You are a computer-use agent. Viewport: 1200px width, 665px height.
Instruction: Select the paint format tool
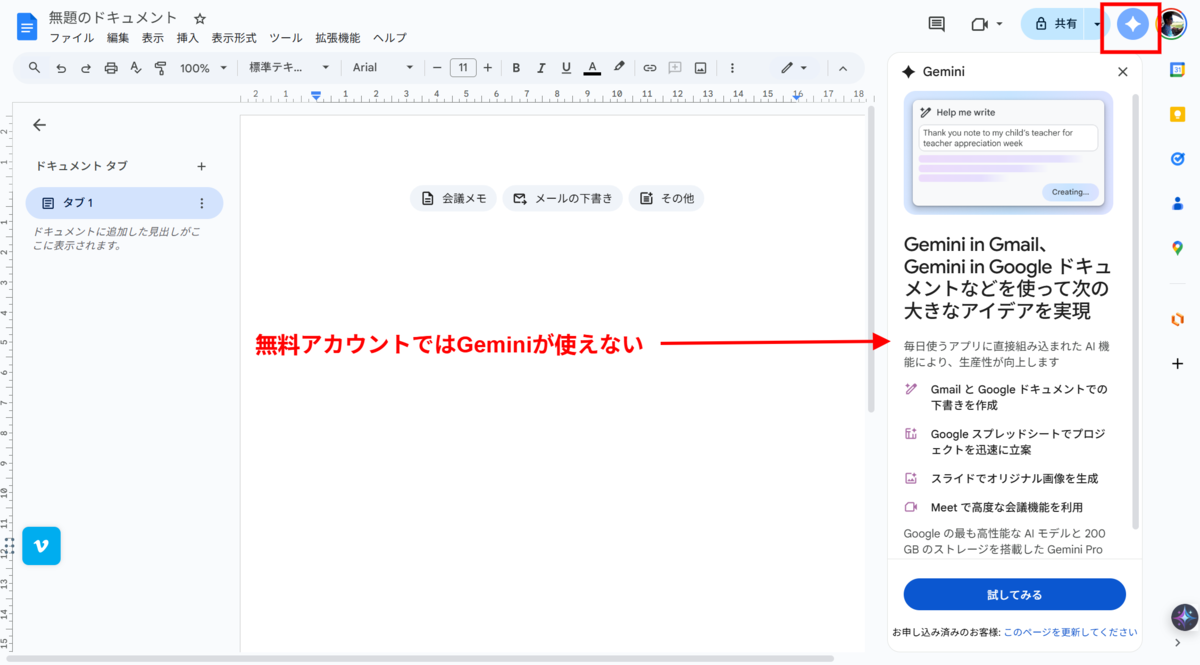(161, 68)
